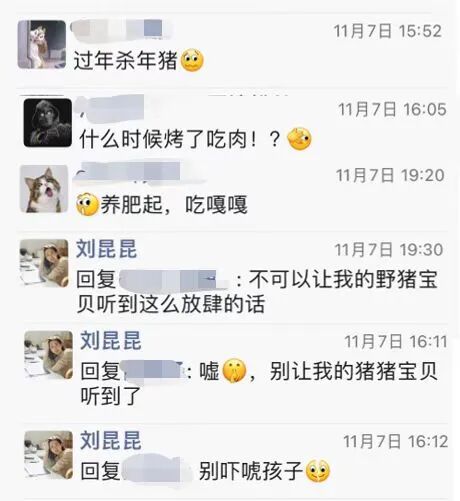Tap 刘昆昆 avatar on the 19:30 reply
460x501 pixels.
pos(44,263)
